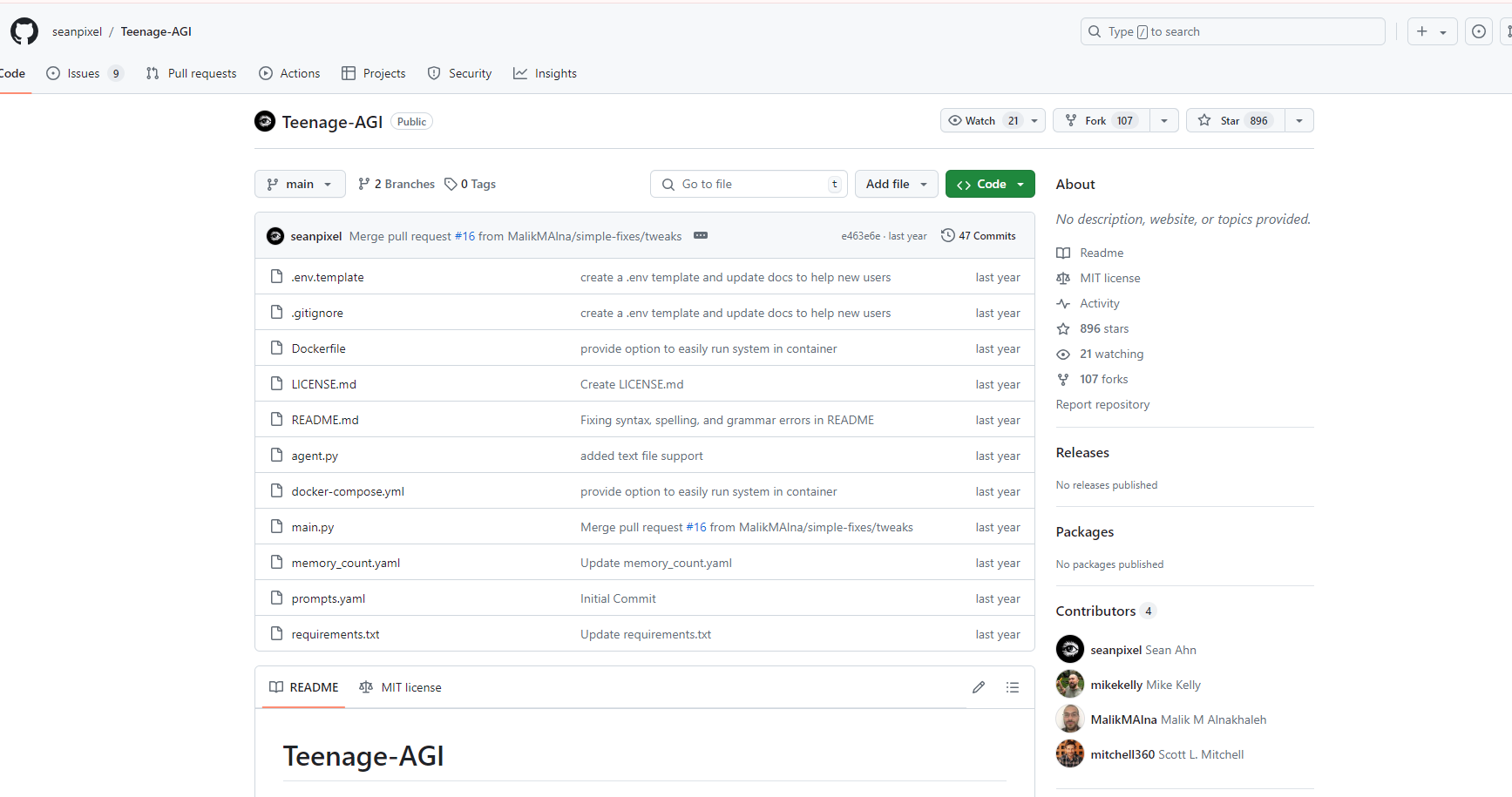Open the green Code dropdown
Viewport: 1512px width, 797px height.
990,184
